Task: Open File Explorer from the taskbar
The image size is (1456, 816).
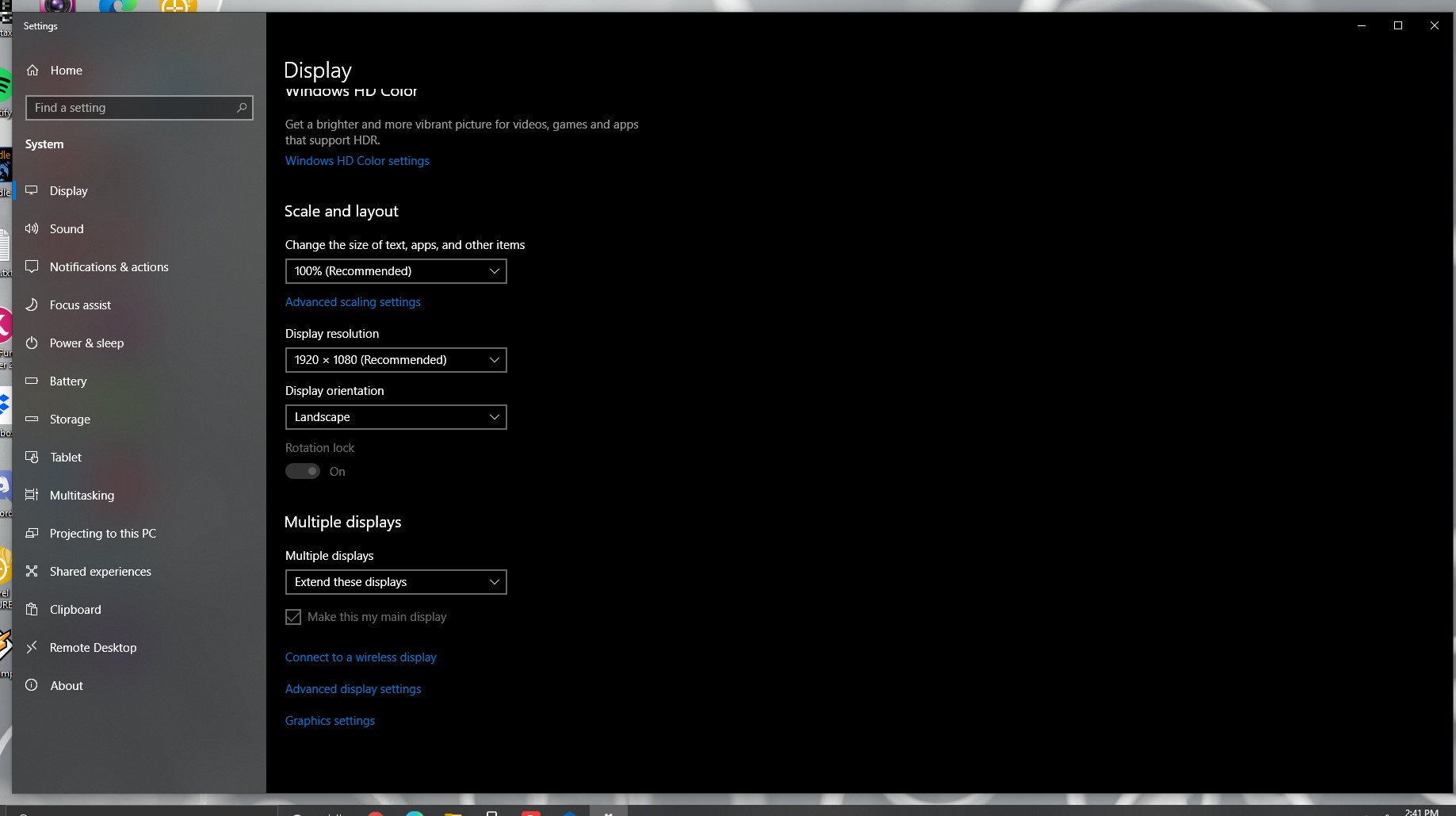Action: pos(453,811)
